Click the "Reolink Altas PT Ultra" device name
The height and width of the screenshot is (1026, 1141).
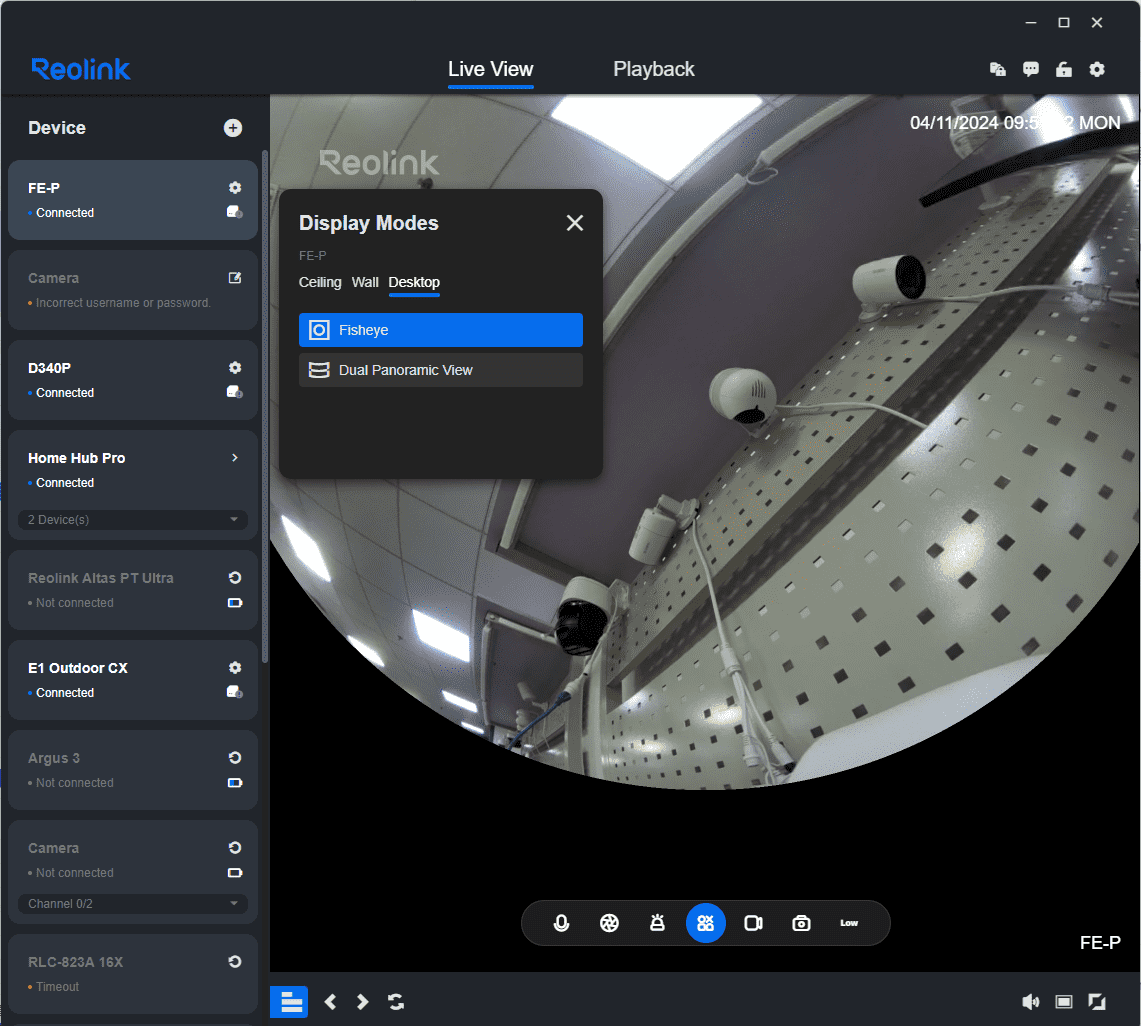tap(100, 578)
